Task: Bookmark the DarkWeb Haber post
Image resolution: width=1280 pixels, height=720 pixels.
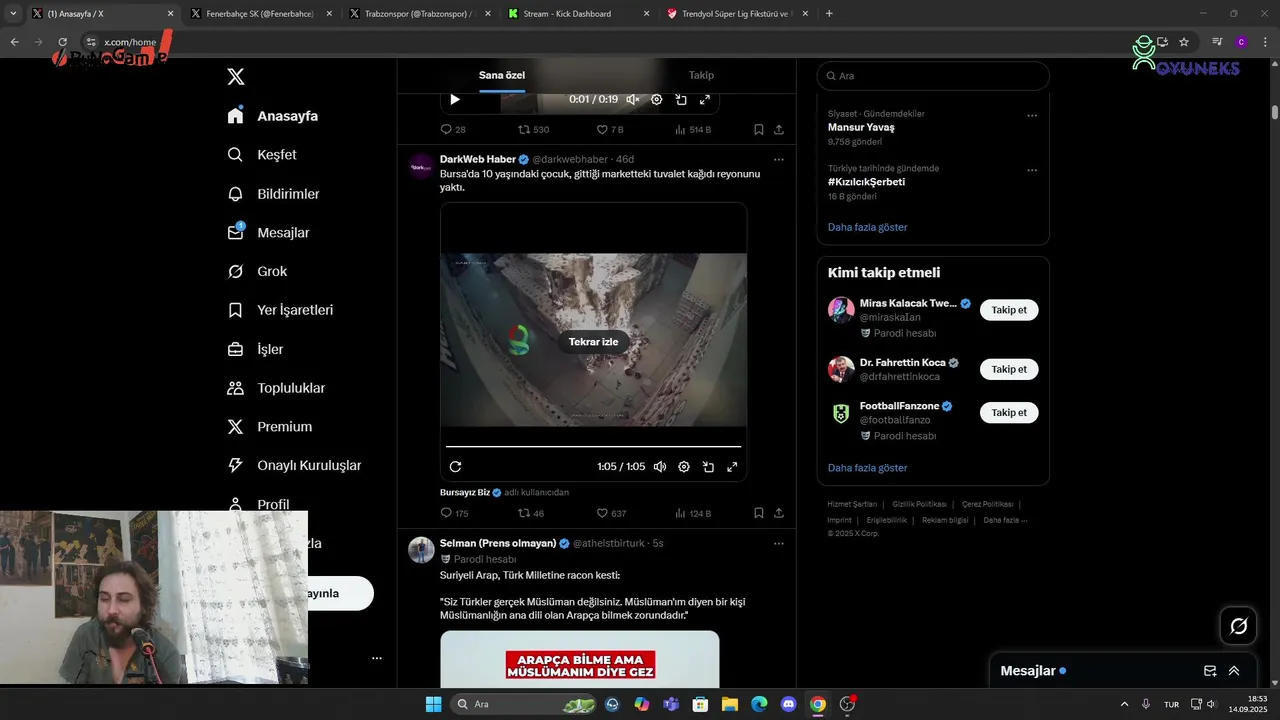Action: tap(759, 513)
